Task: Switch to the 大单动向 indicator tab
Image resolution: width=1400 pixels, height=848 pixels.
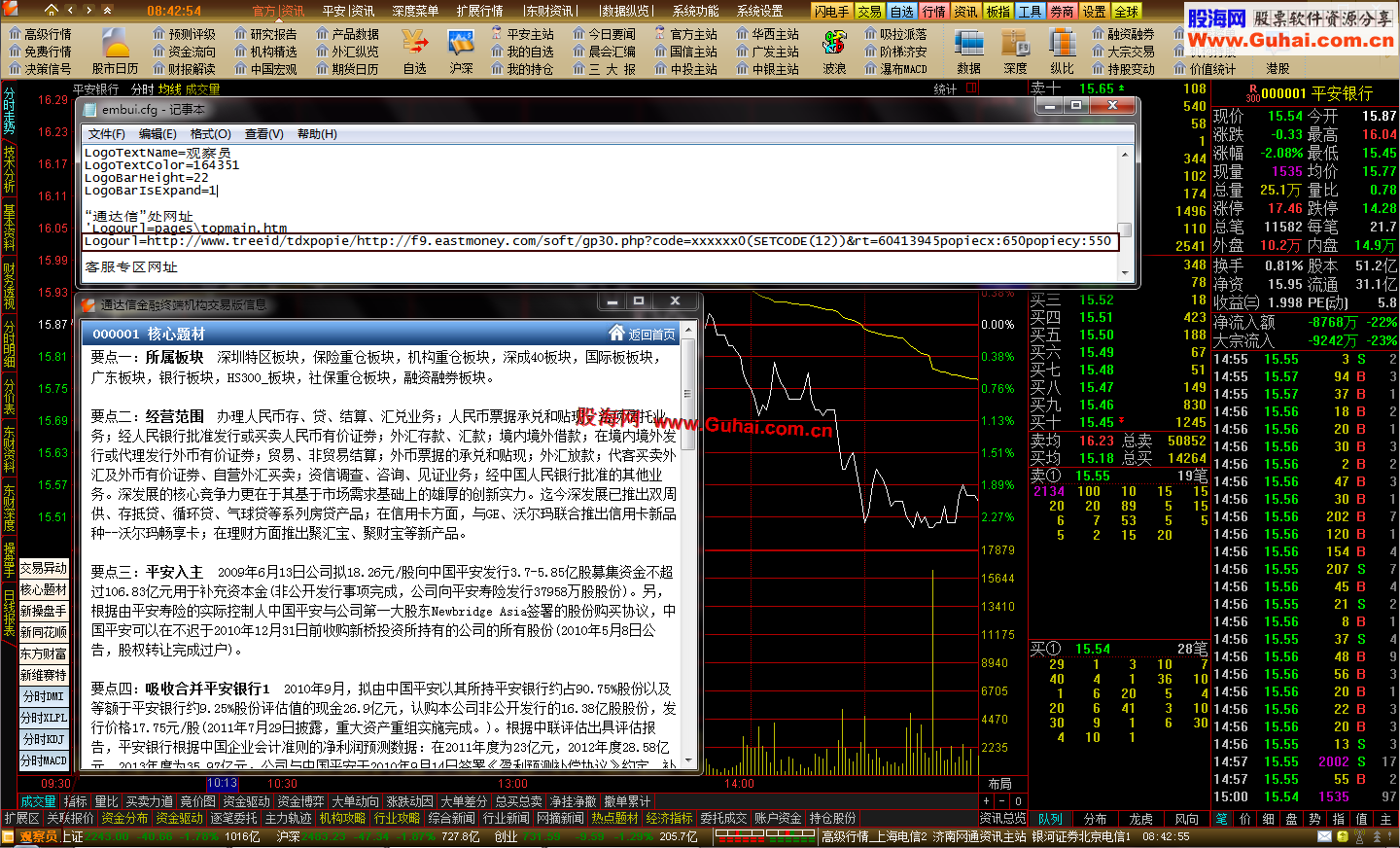Action: click(355, 801)
